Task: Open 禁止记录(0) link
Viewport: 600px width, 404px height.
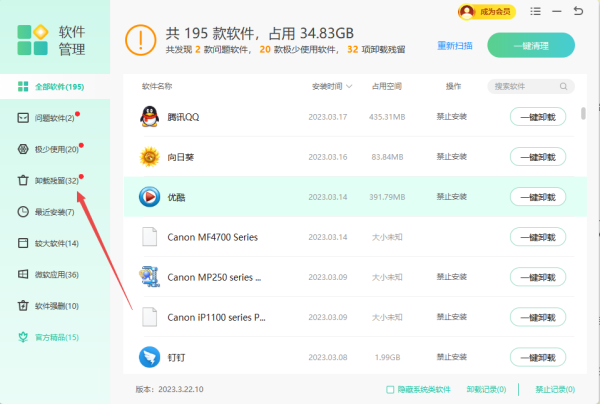Action: tap(555, 389)
